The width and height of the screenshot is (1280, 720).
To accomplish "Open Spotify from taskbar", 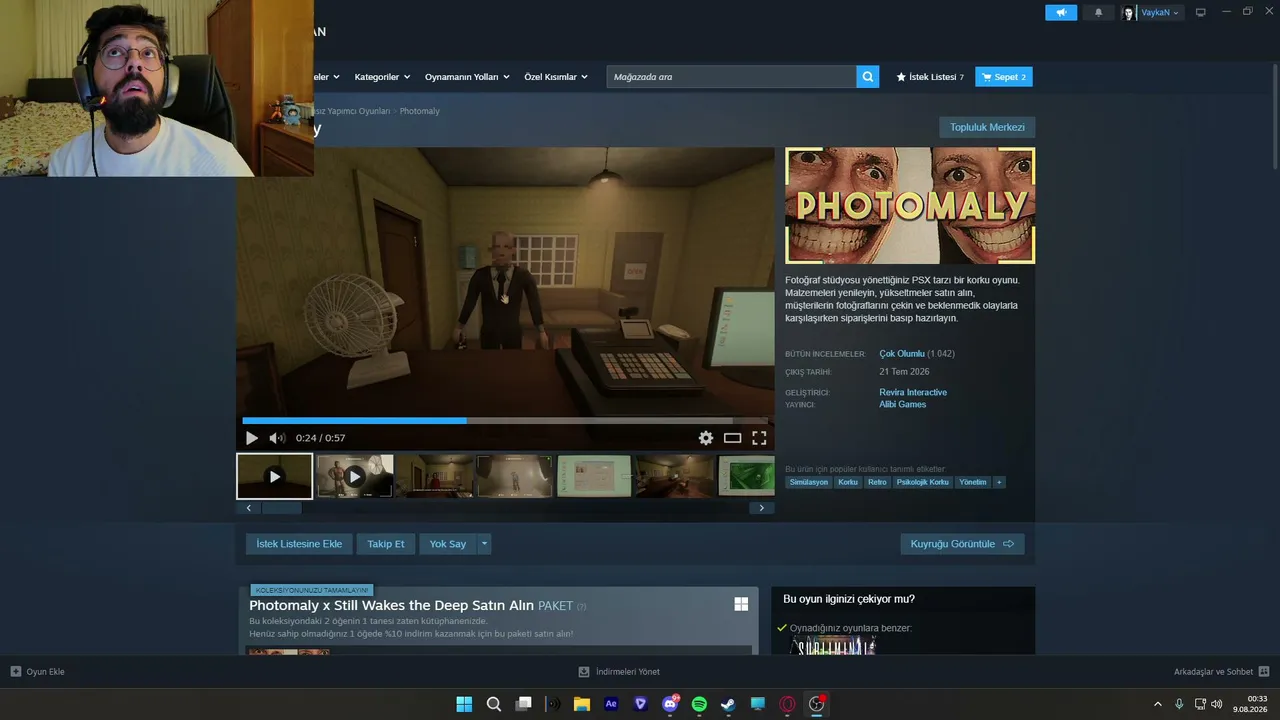I will point(699,704).
